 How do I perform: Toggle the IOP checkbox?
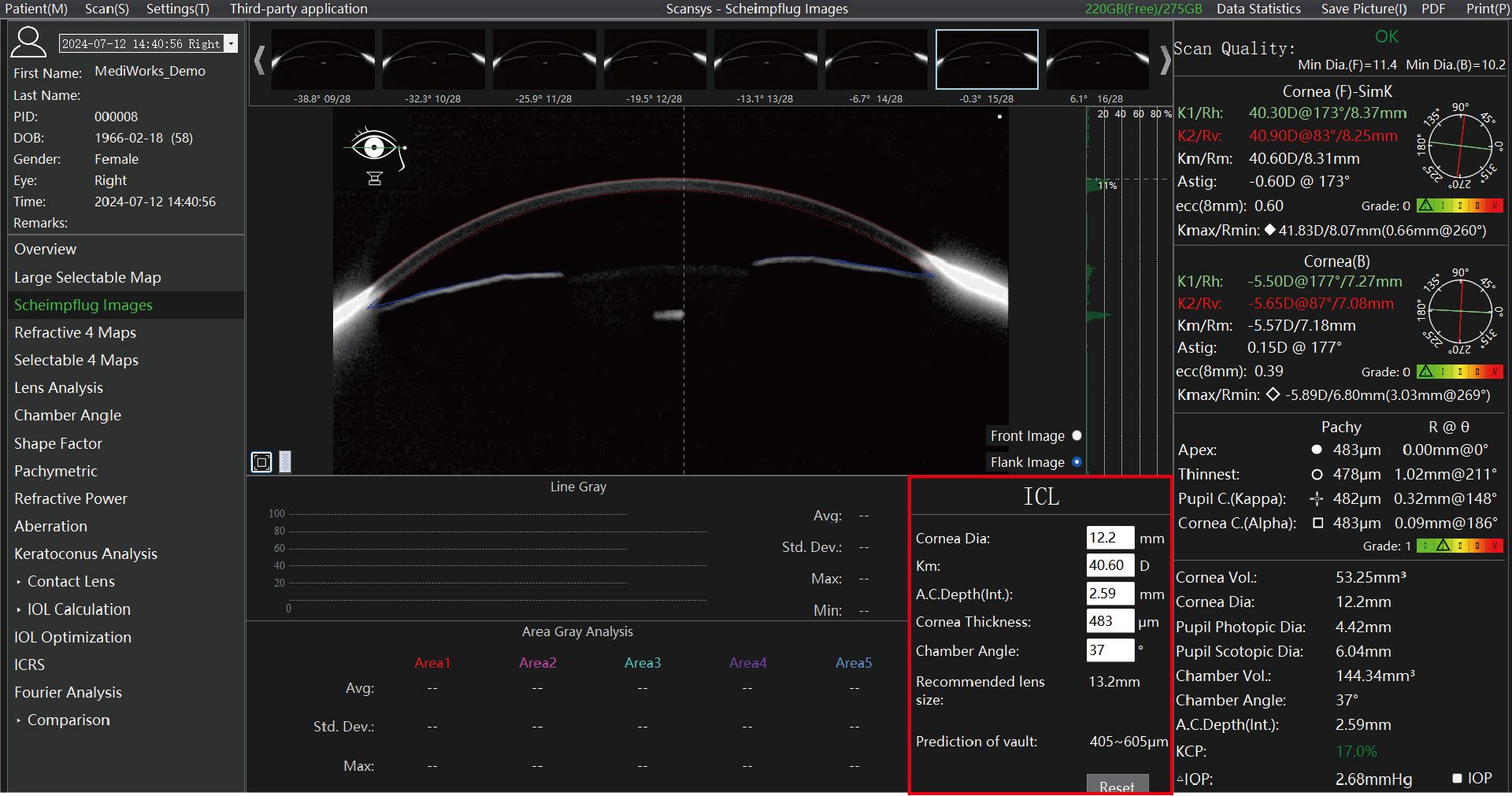pyautogui.click(x=1457, y=778)
